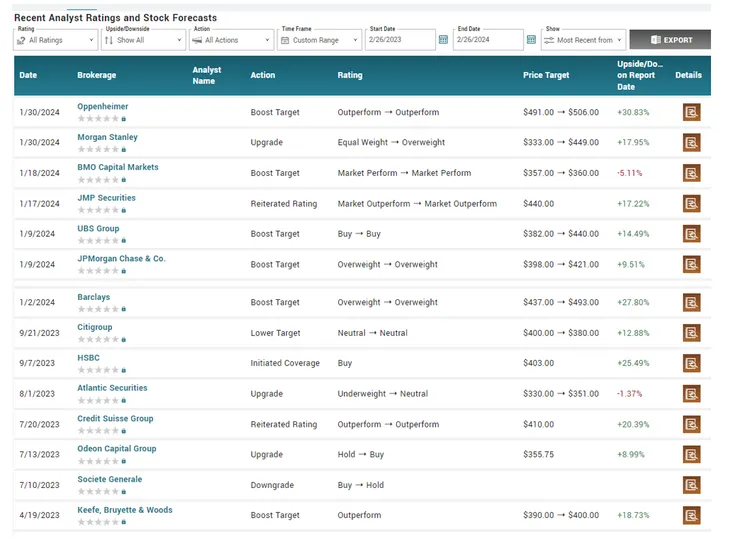Select the $355.75 price target

click(x=538, y=454)
